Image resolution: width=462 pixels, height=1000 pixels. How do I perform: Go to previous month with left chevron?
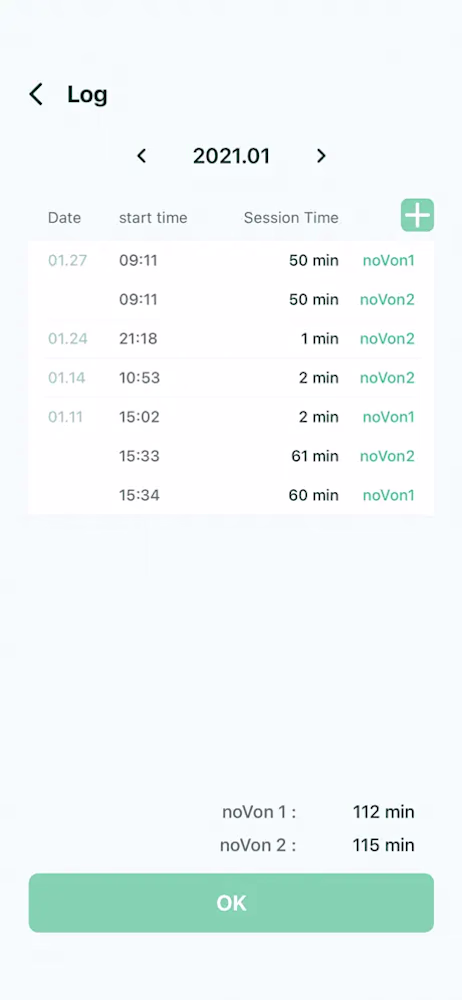142,156
